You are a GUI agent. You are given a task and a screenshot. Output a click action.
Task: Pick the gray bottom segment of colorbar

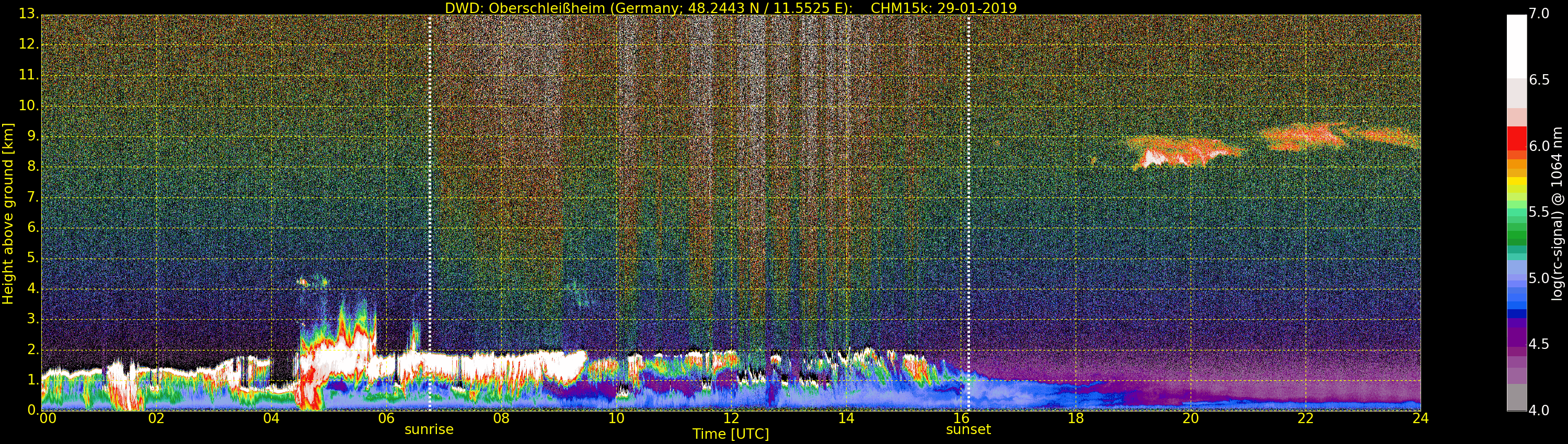click(1516, 398)
